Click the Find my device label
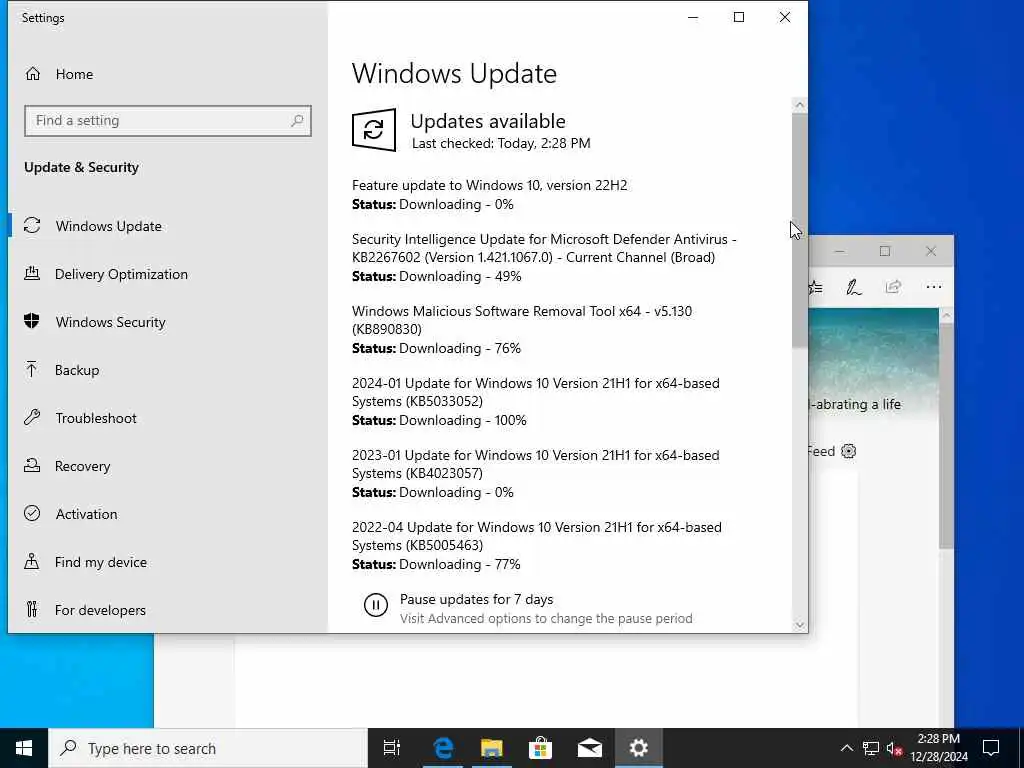Image resolution: width=1024 pixels, height=768 pixels. (x=101, y=562)
